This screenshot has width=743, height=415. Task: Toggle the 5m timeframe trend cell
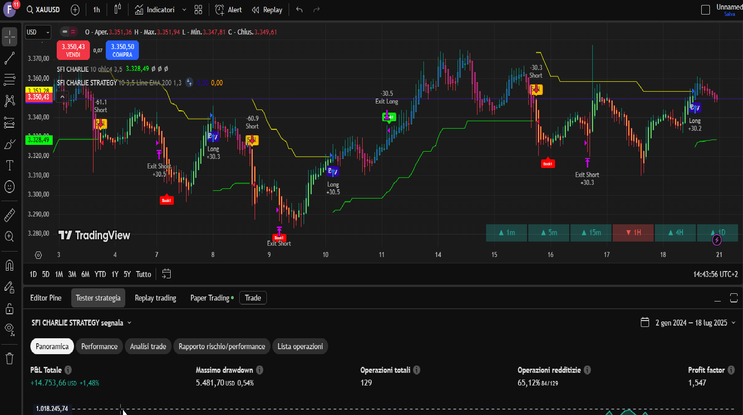click(x=548, y=233)
